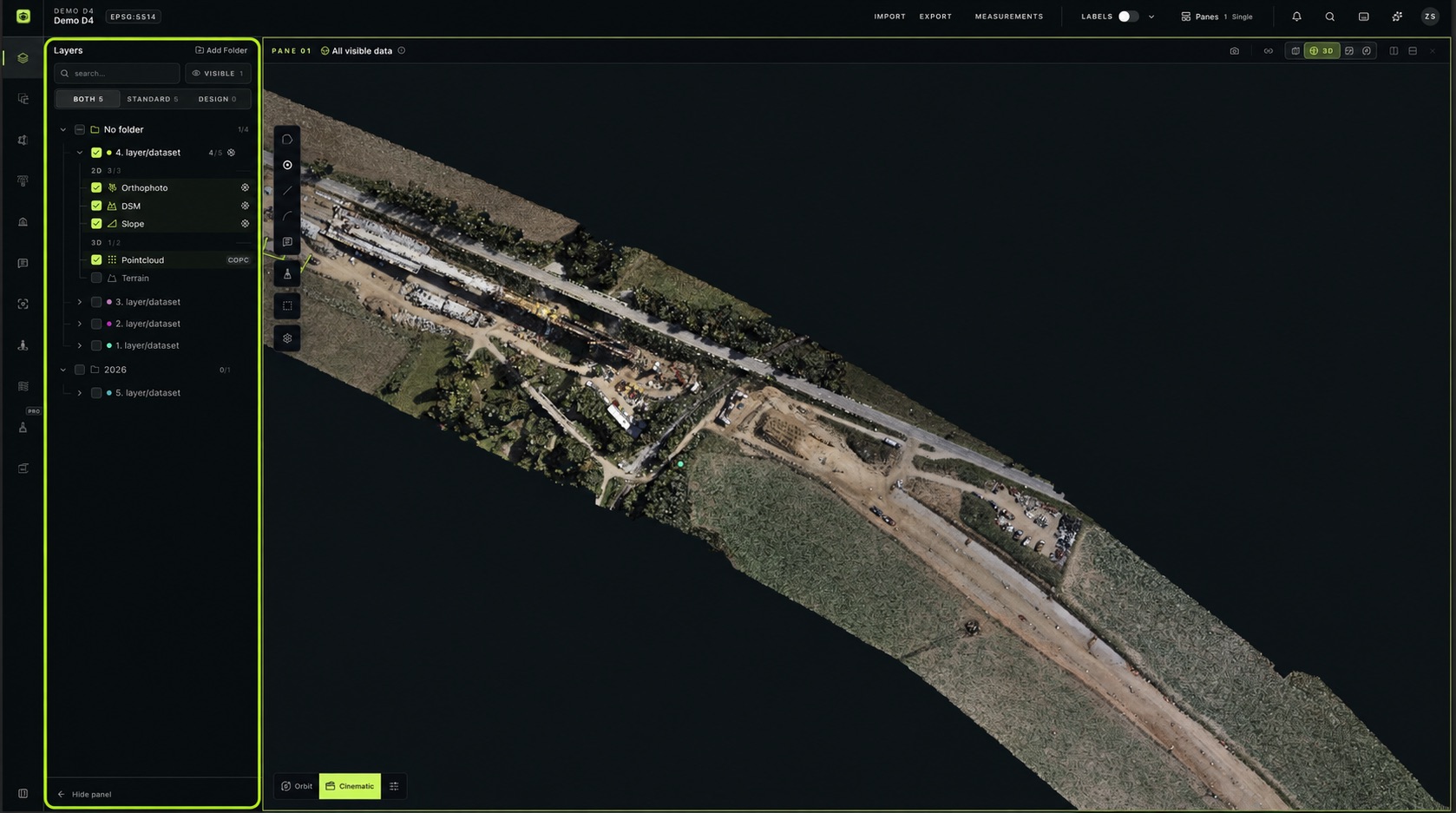
Task: Toggle the VISIBLE filter button
Action: [x=218, y=74]
